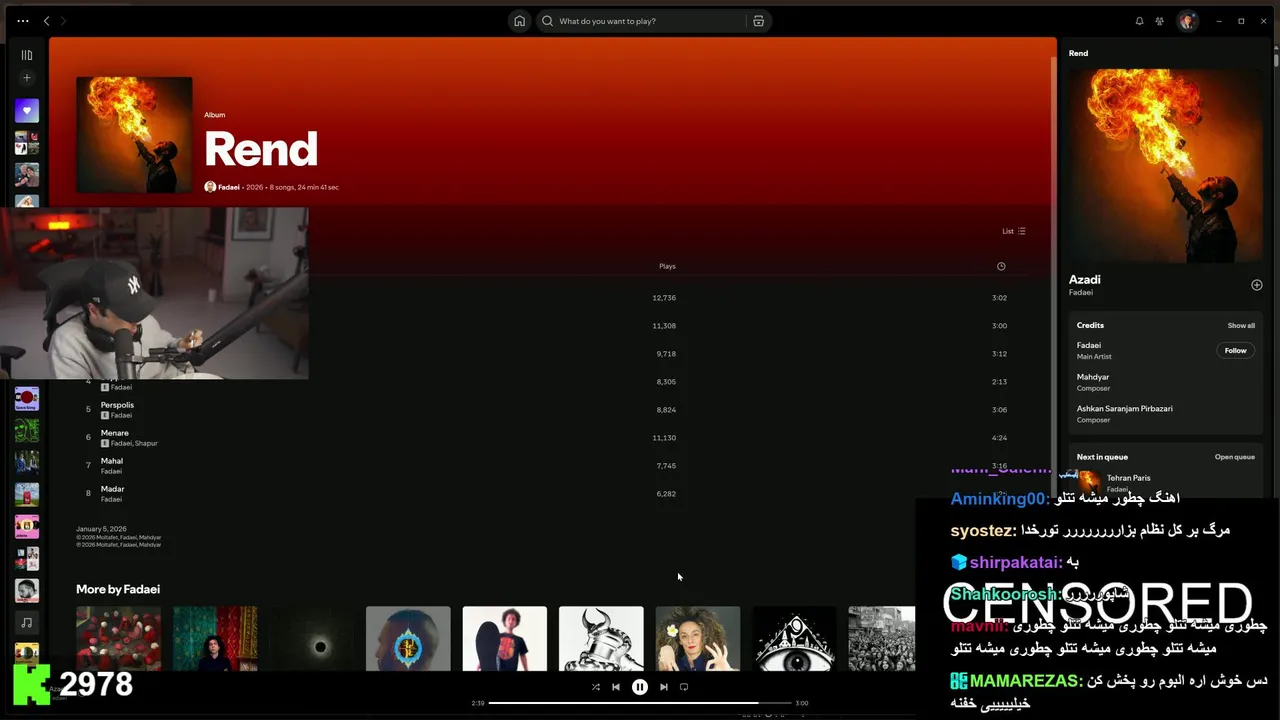Click the Rend album cover image
This screenshot has height=720, width=1280.
point(134,135)
